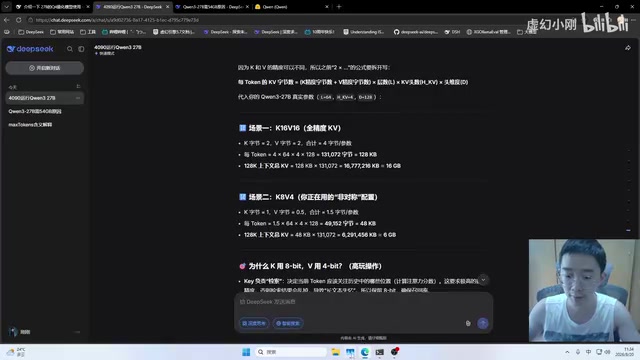The image size is (640, 360).
Task: Open the DeepSeek bookmarks folder
Action: coord(31,32)
